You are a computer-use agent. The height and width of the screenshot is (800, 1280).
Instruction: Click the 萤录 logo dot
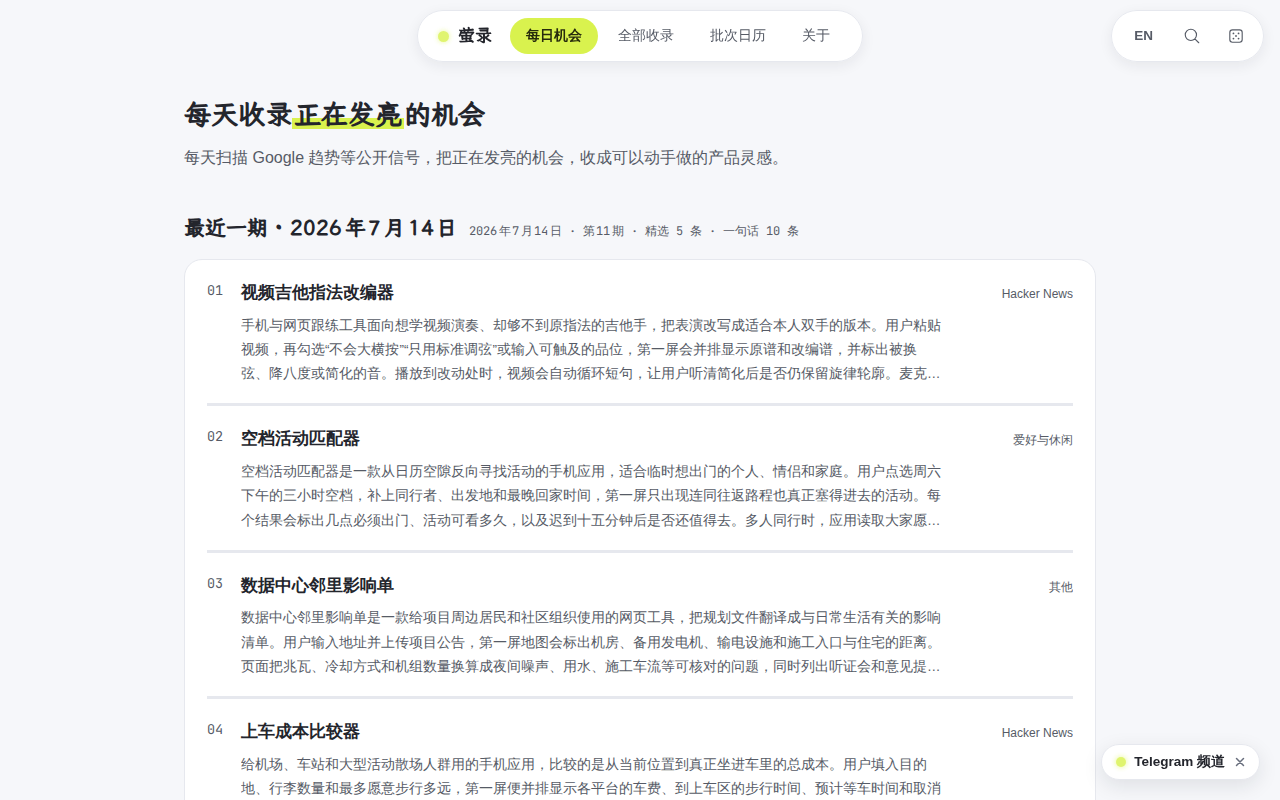(x=443, y=37)
